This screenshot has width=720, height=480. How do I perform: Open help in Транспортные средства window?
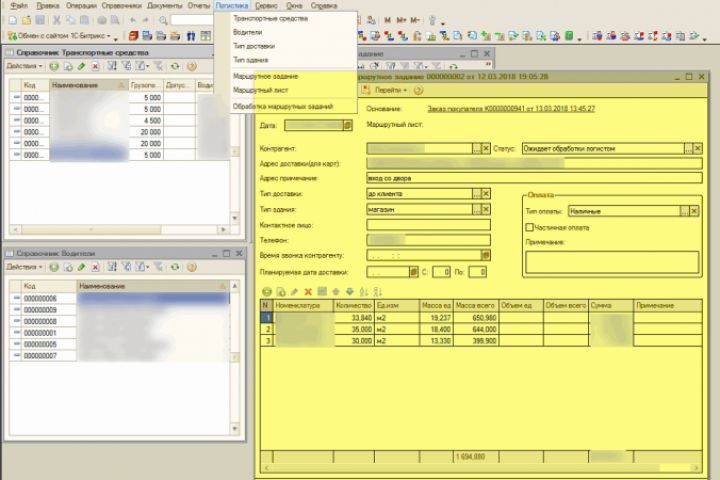192,67
